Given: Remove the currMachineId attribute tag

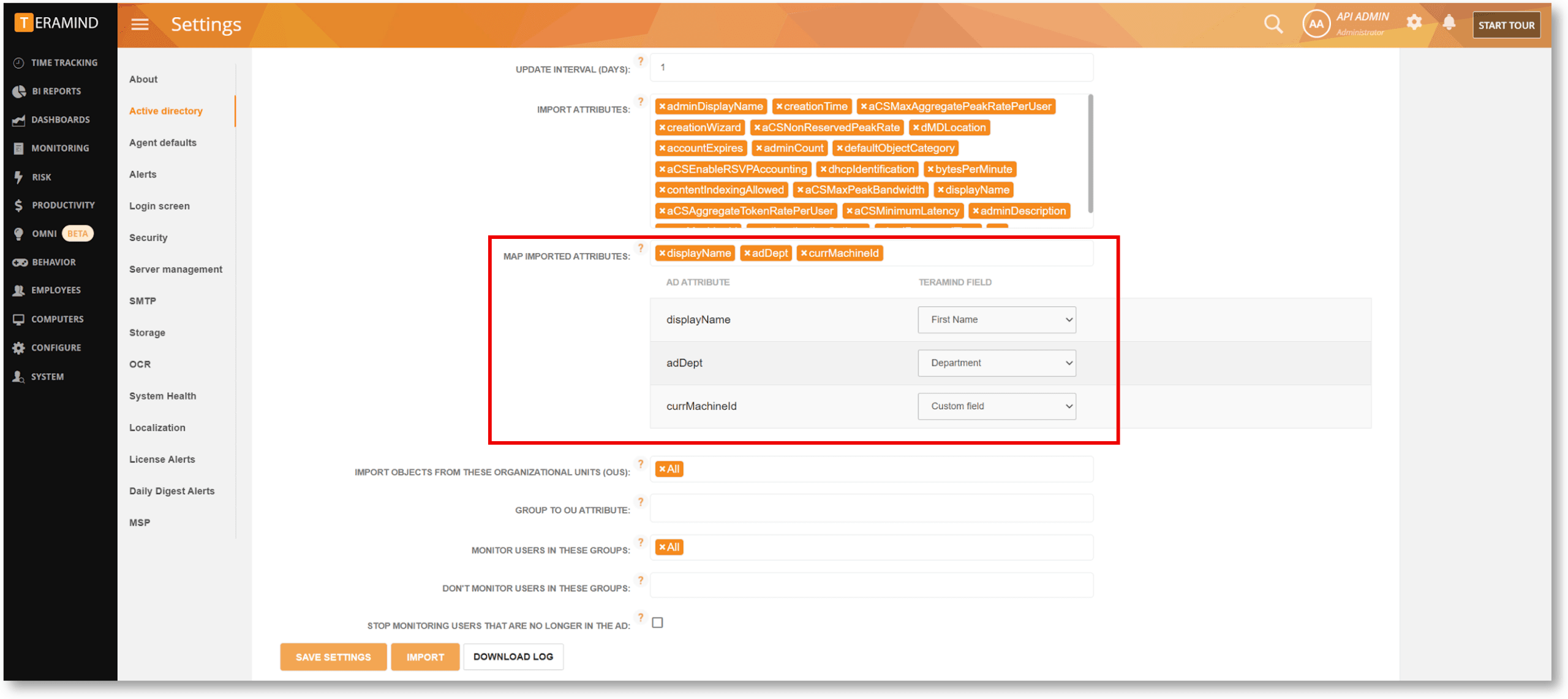Looking at the screenshot, I should [804, 254].
